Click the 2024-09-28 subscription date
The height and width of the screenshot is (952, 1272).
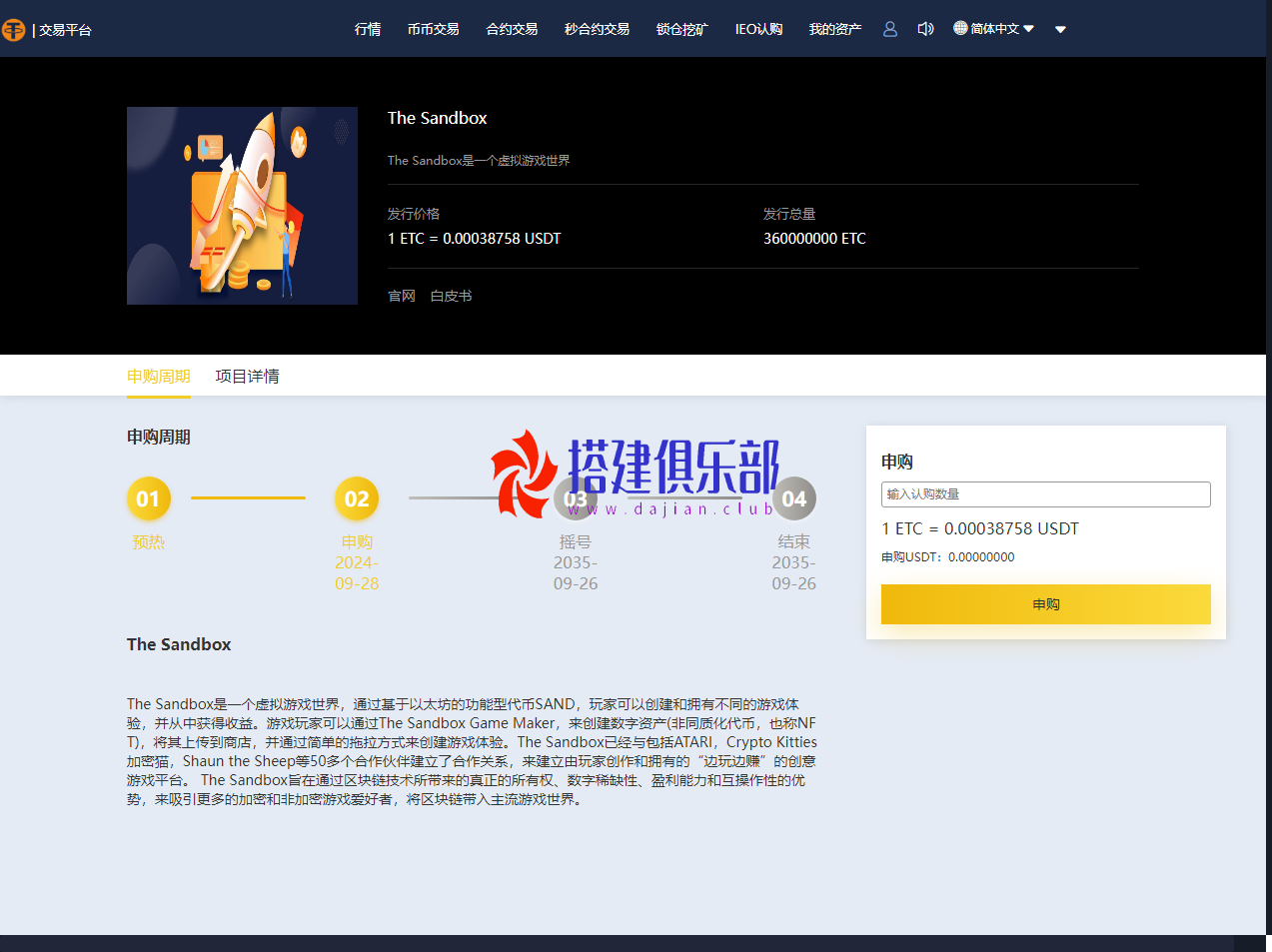pyautogui.click(x=357, y=573)
